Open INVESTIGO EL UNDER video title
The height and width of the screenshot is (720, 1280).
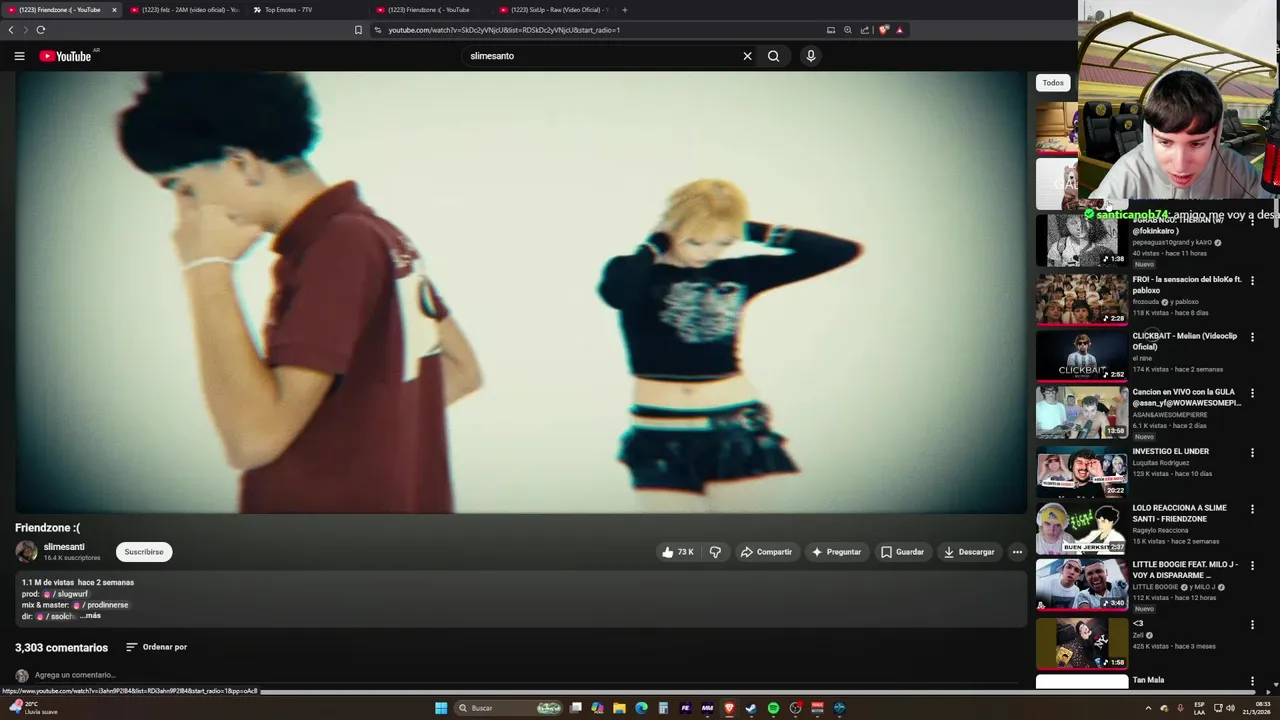coord(1170,451)
